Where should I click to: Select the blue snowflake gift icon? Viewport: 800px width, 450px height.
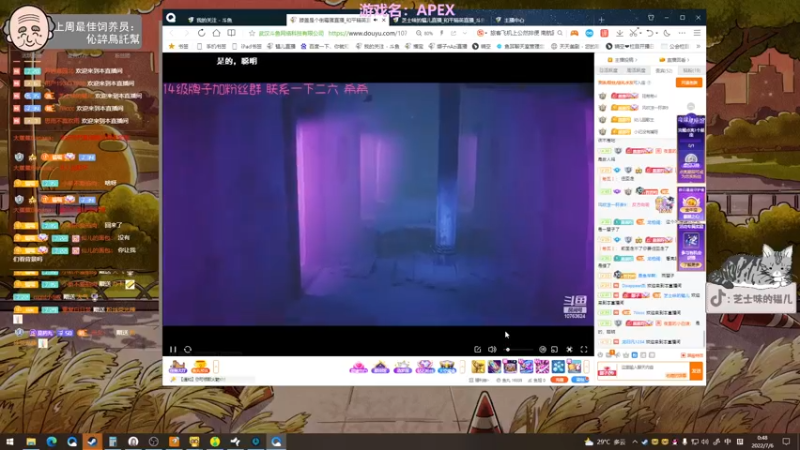[x=558, y=366]
